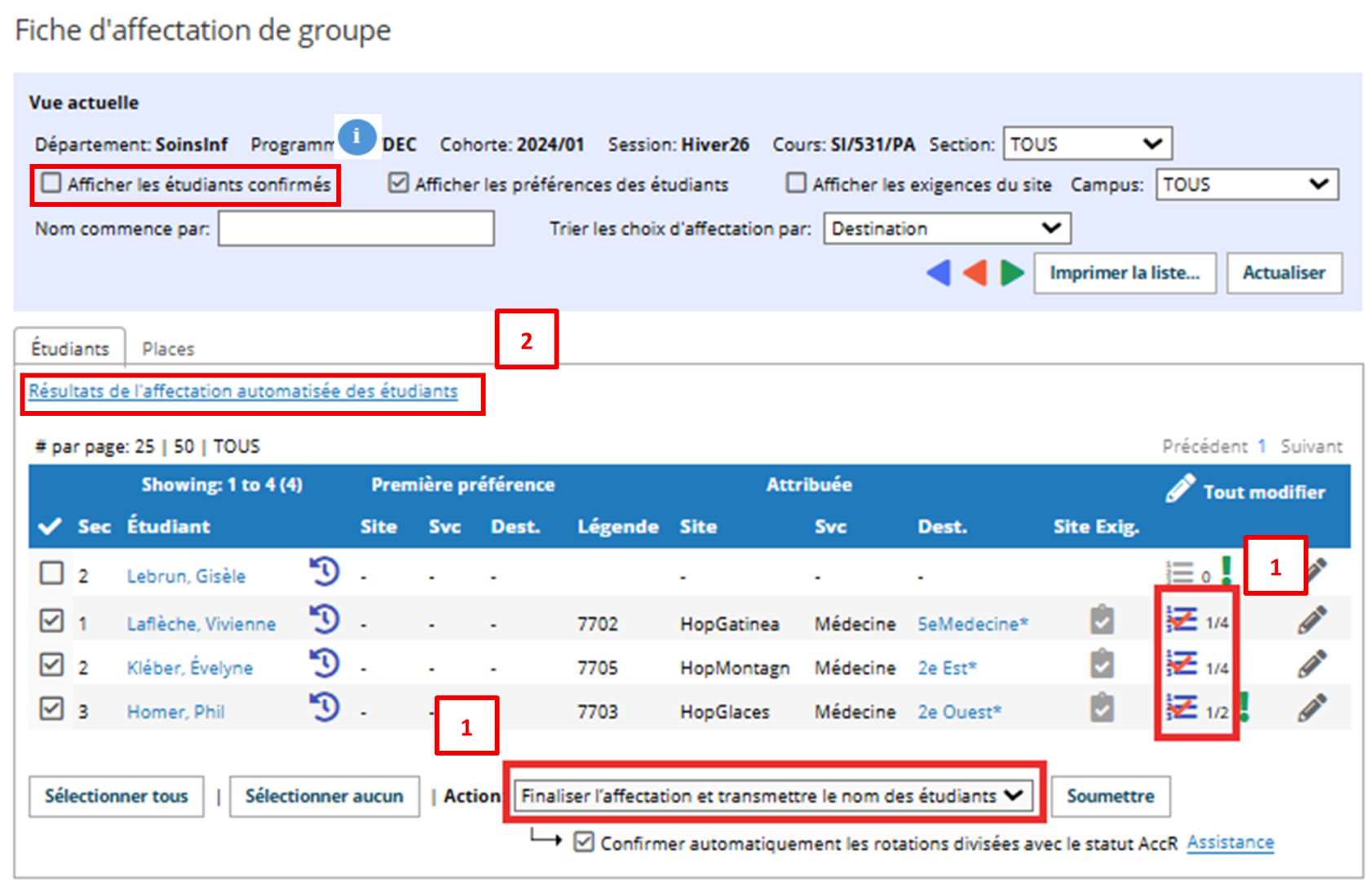Screen dimensions: 1370x896
Task: Select the Étudiants tab
Action: pyautogui.click(x=70, y=349)
